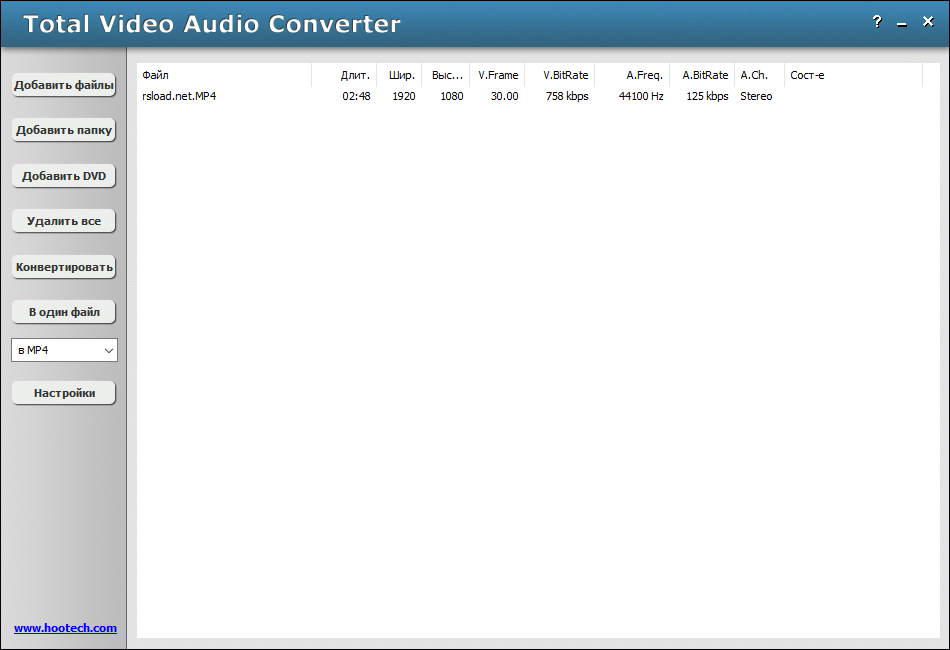Click Добавить папку to add a folder
The image size is (950, 650).
pyautogui.click(x=63, y=130)
